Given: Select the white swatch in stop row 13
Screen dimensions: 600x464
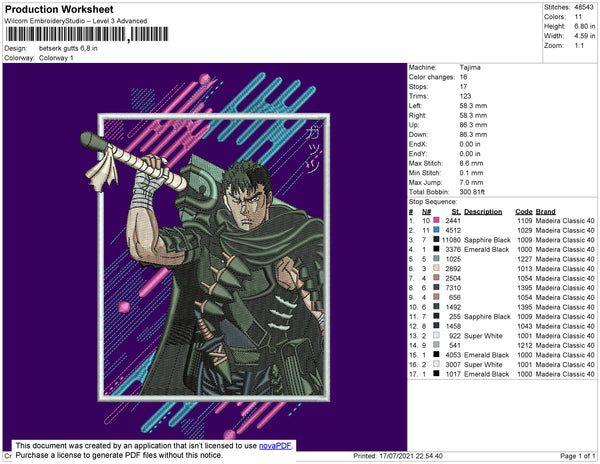Looking at the screenshot, I should pos(436,335).
